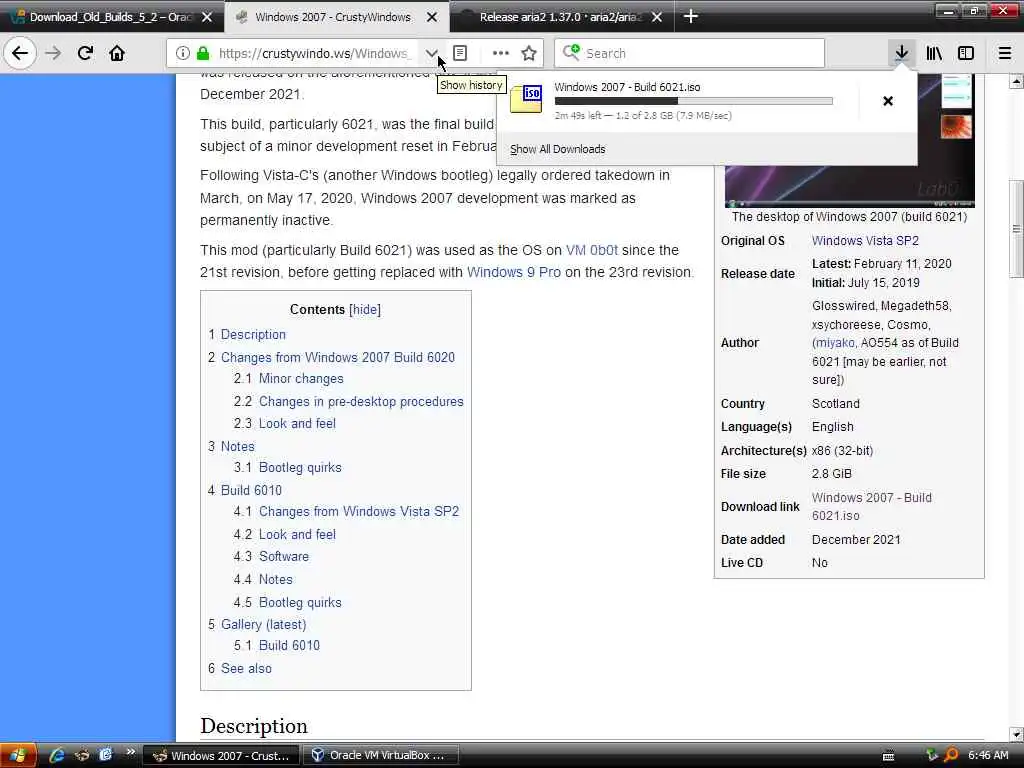
Task: Open Windows Vista SP2 infobox link
Action: tap(865, 241)
